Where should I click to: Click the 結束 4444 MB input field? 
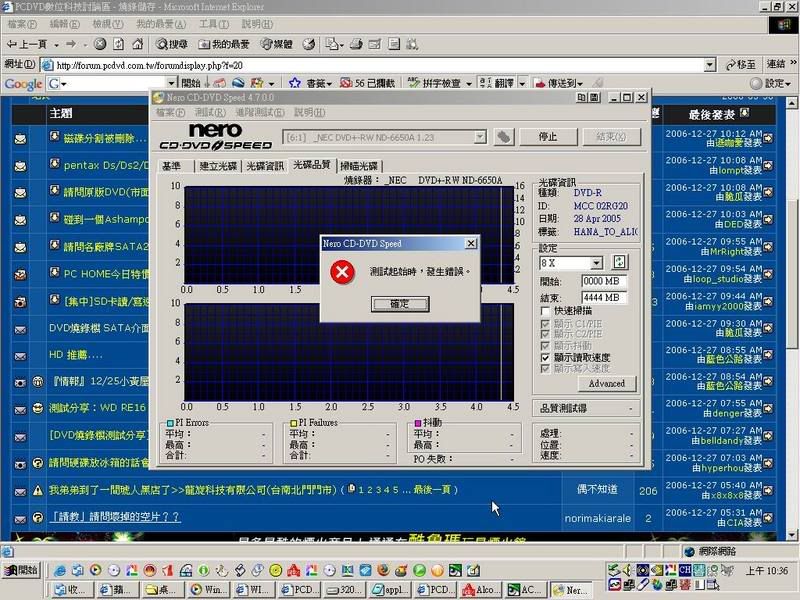604,297
